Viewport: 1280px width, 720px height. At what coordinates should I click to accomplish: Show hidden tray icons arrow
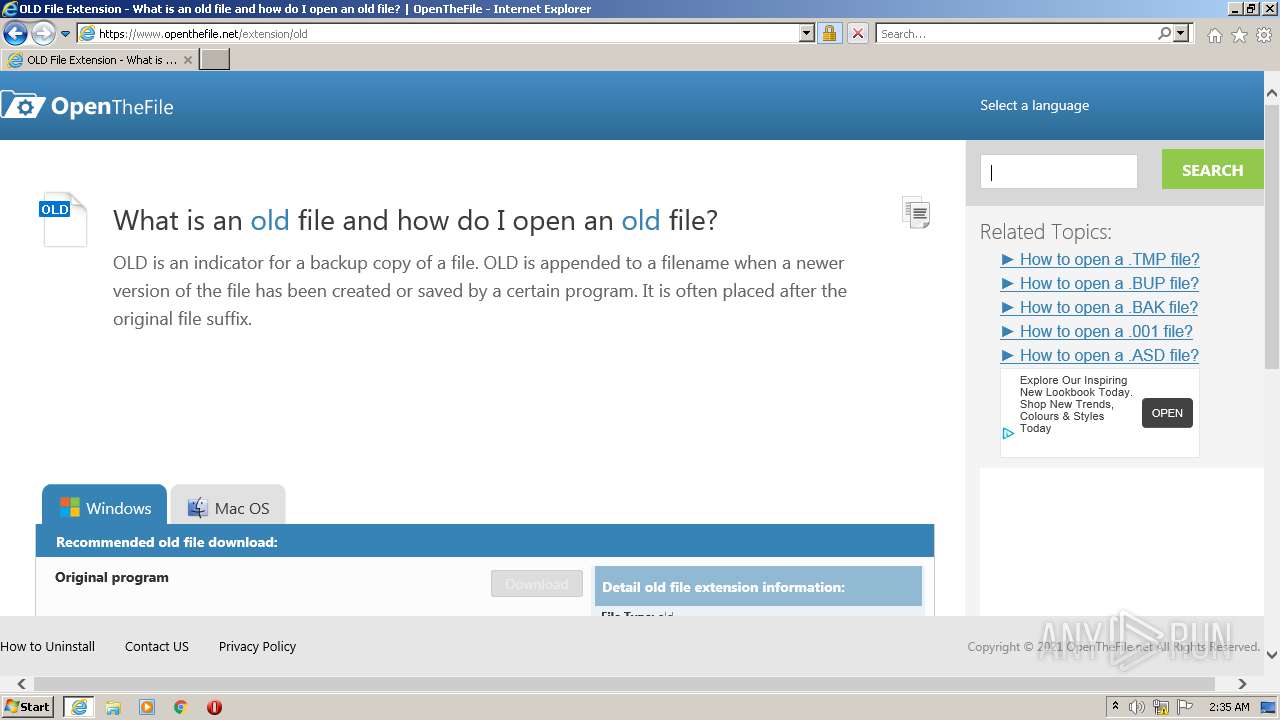point(1115,707)
